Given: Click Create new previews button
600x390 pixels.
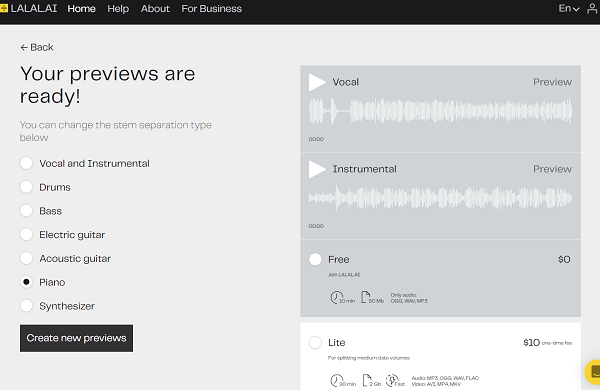Looking at the screenshot, I should click(77, 338).
